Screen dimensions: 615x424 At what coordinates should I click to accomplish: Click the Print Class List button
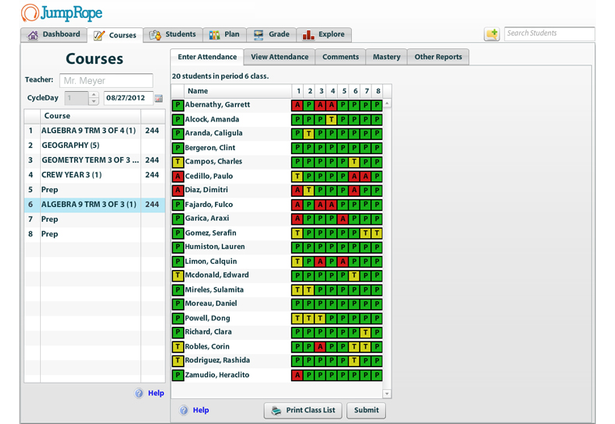[x=303, y=410]
